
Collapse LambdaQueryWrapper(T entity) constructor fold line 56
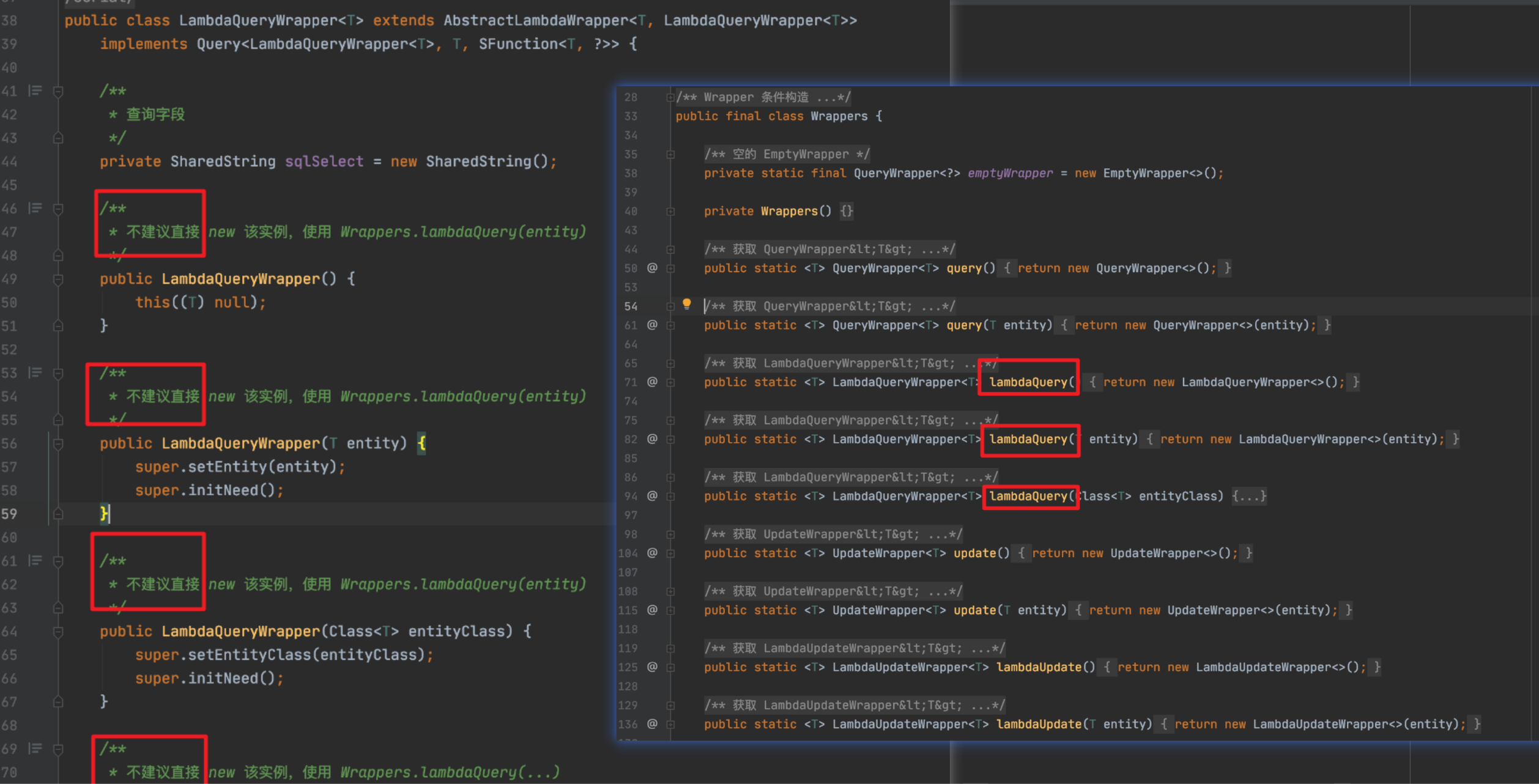pos(58,444)
